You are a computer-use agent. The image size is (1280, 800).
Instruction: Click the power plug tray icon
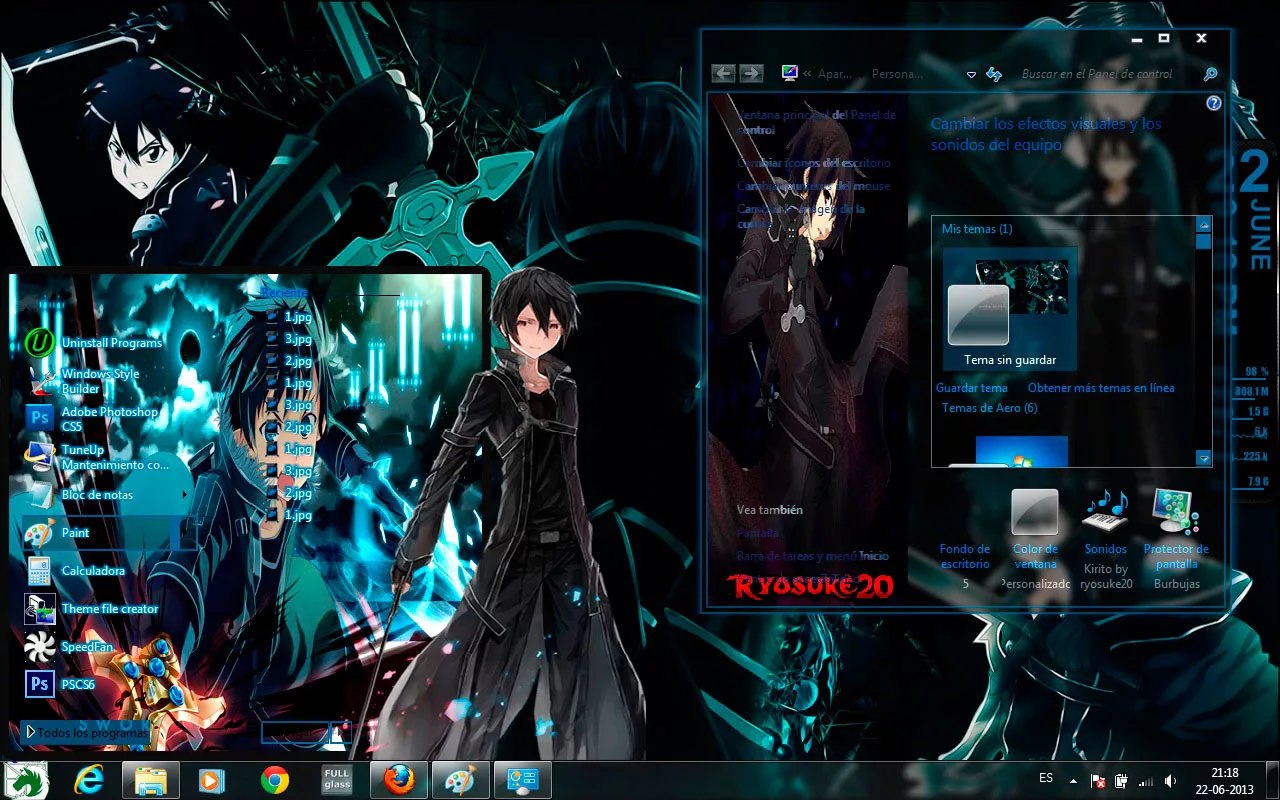(x=1121, y=780)
